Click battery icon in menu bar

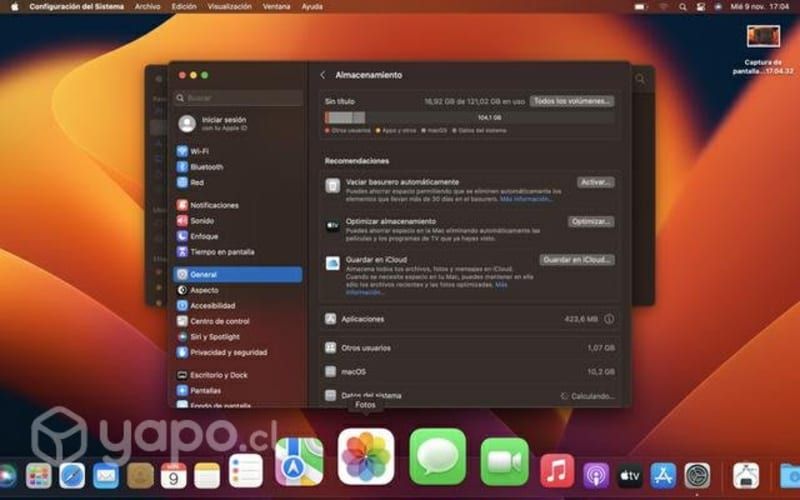tap(641, 7)
